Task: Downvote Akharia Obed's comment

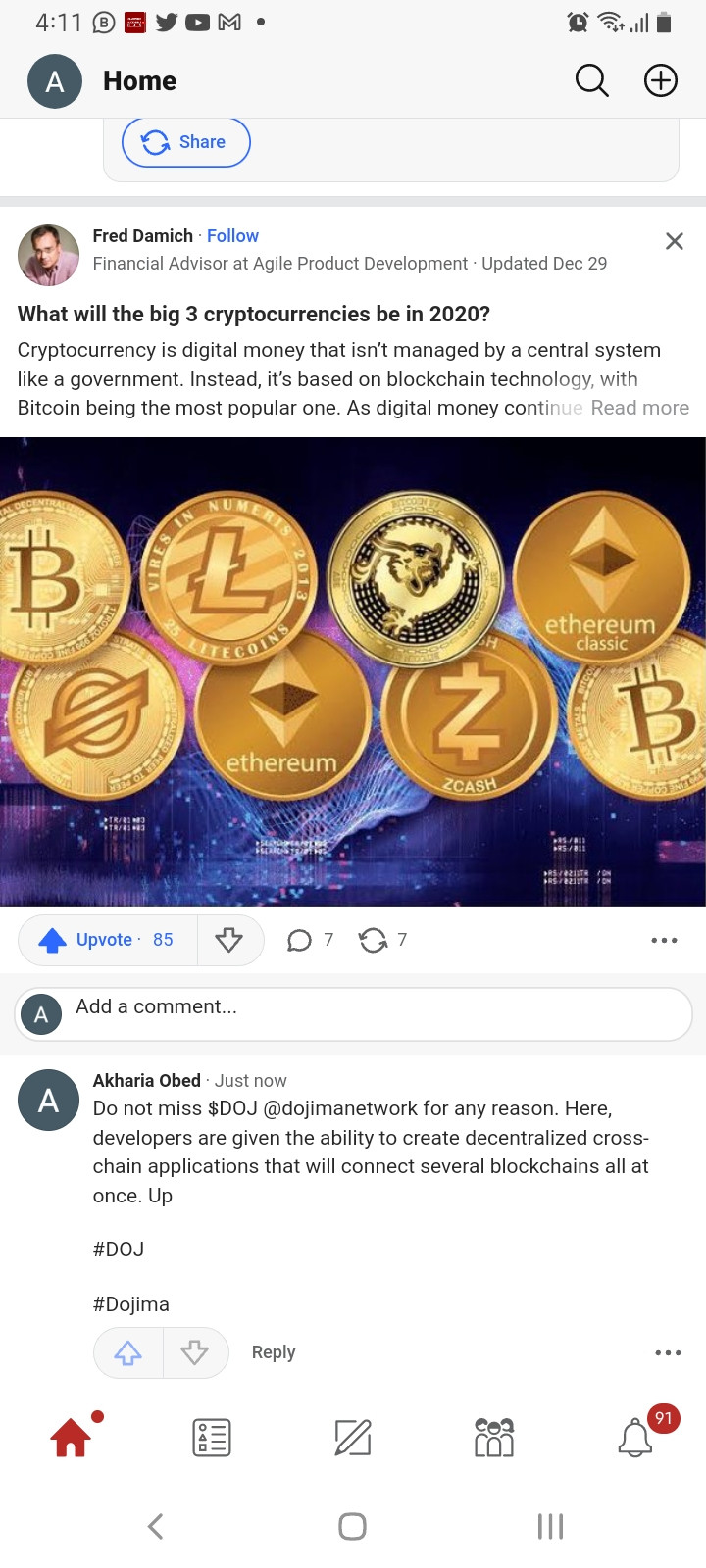Action: coord(195,1353)
